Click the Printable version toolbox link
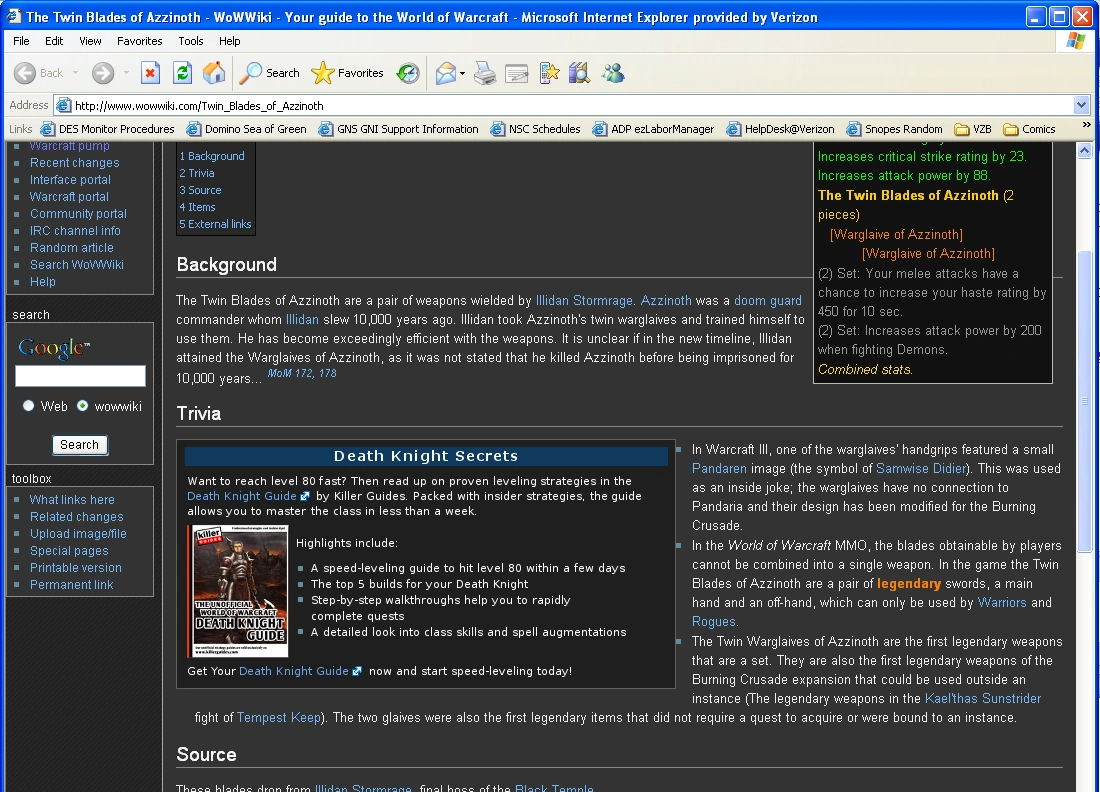 (76, 568)
